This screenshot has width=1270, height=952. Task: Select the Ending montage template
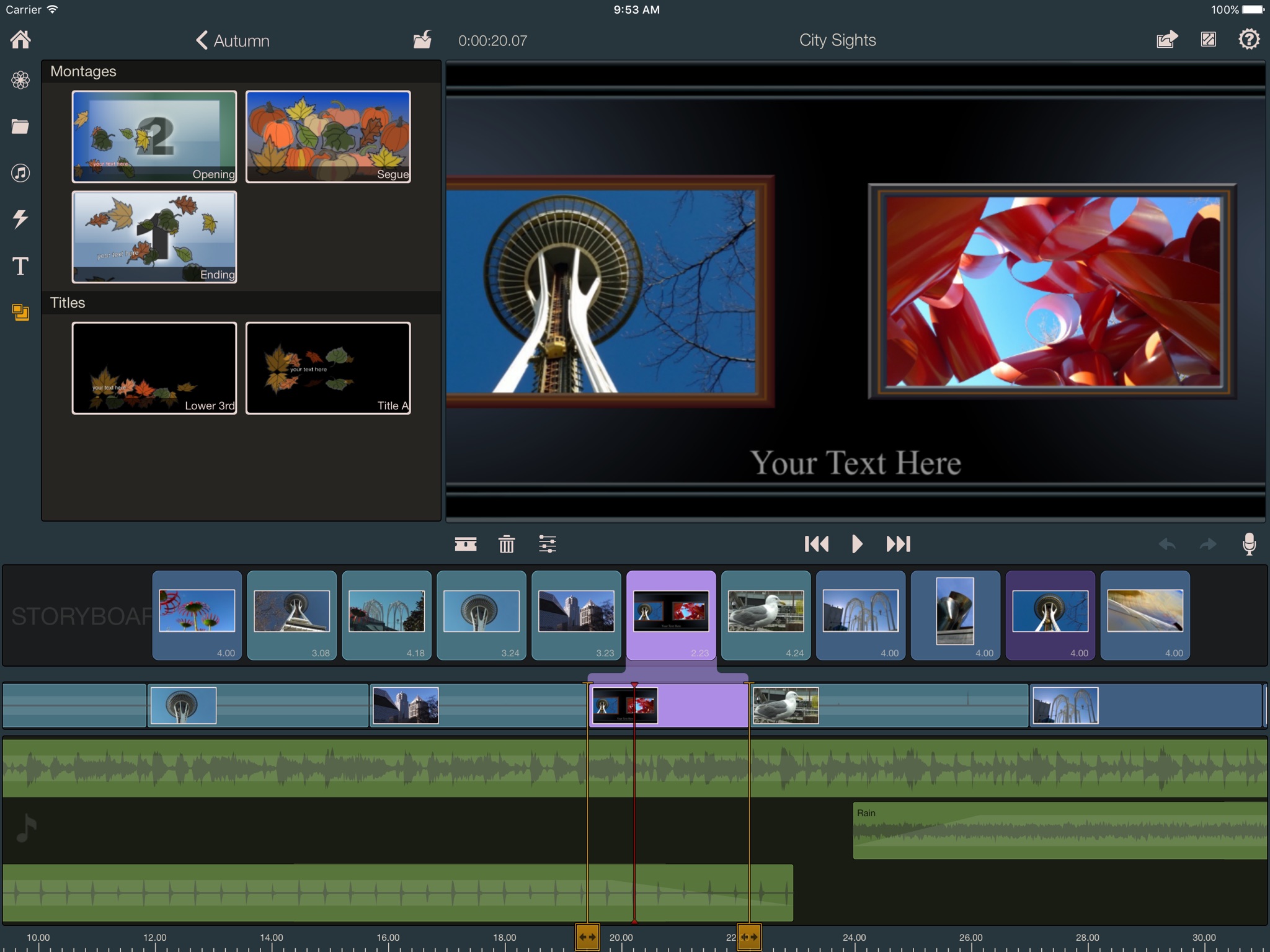coord(154,237)
